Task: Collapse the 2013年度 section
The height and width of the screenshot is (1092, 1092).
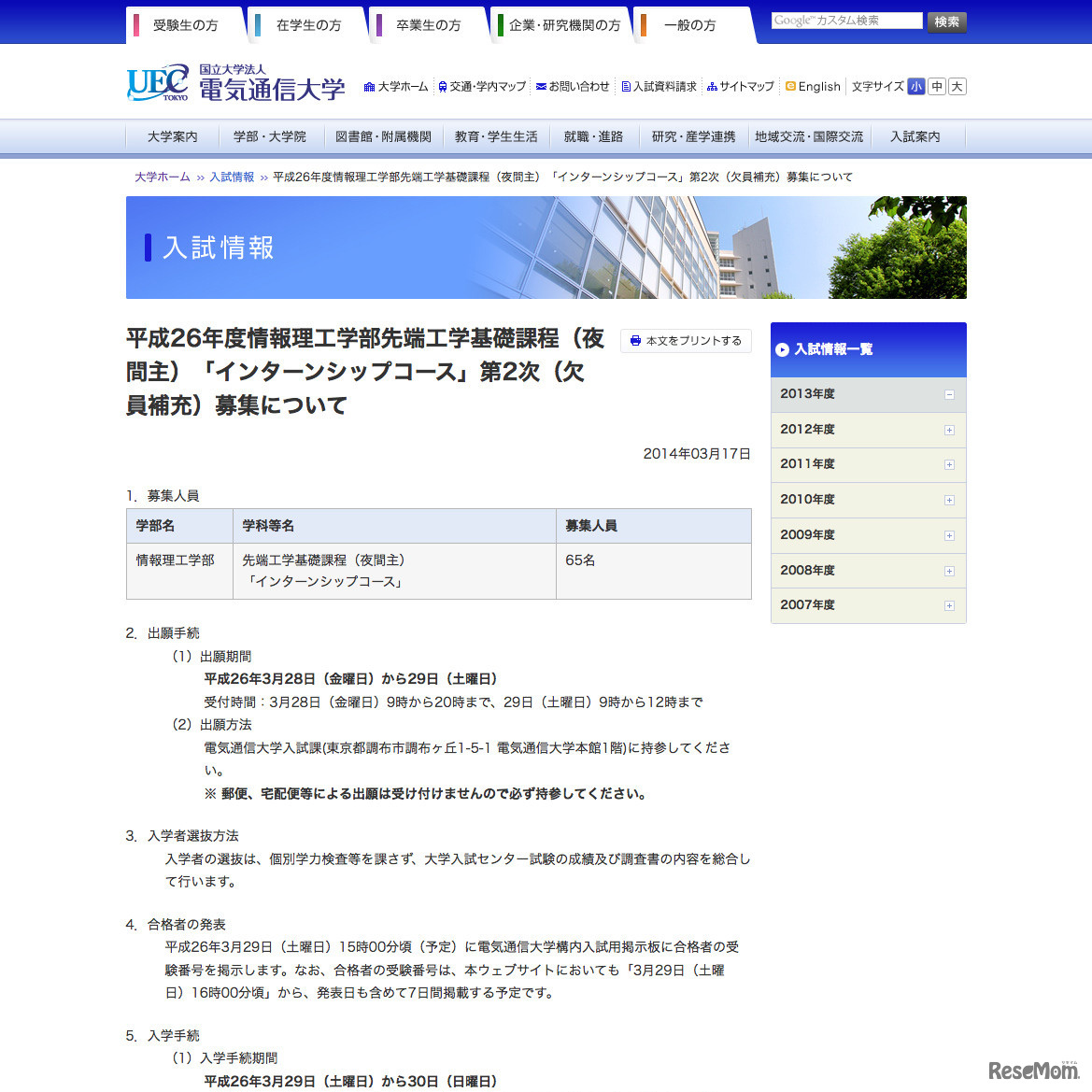Action: [x=949, y=394]
